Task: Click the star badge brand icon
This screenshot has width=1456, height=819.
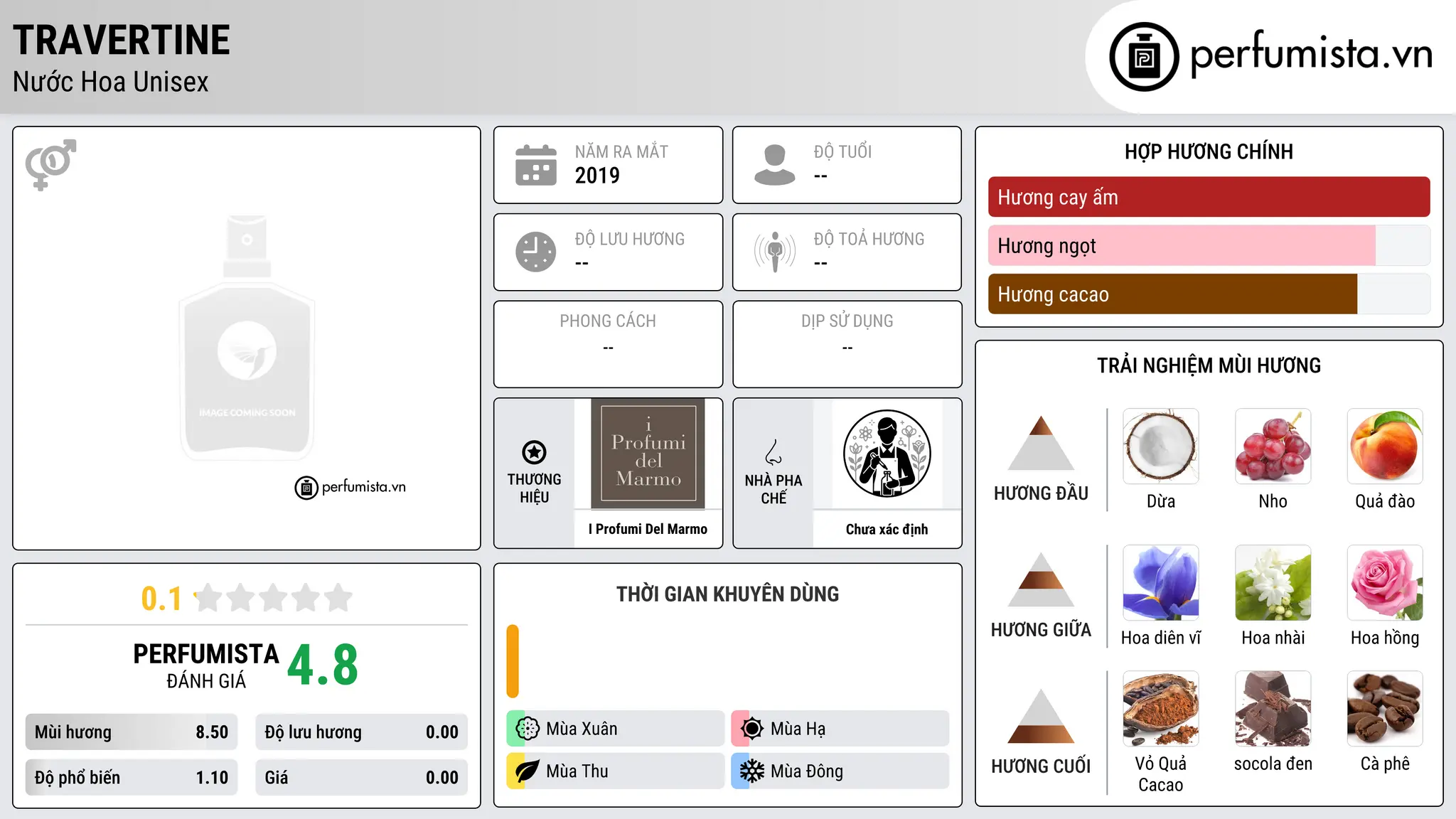Action: pos(534,451)
